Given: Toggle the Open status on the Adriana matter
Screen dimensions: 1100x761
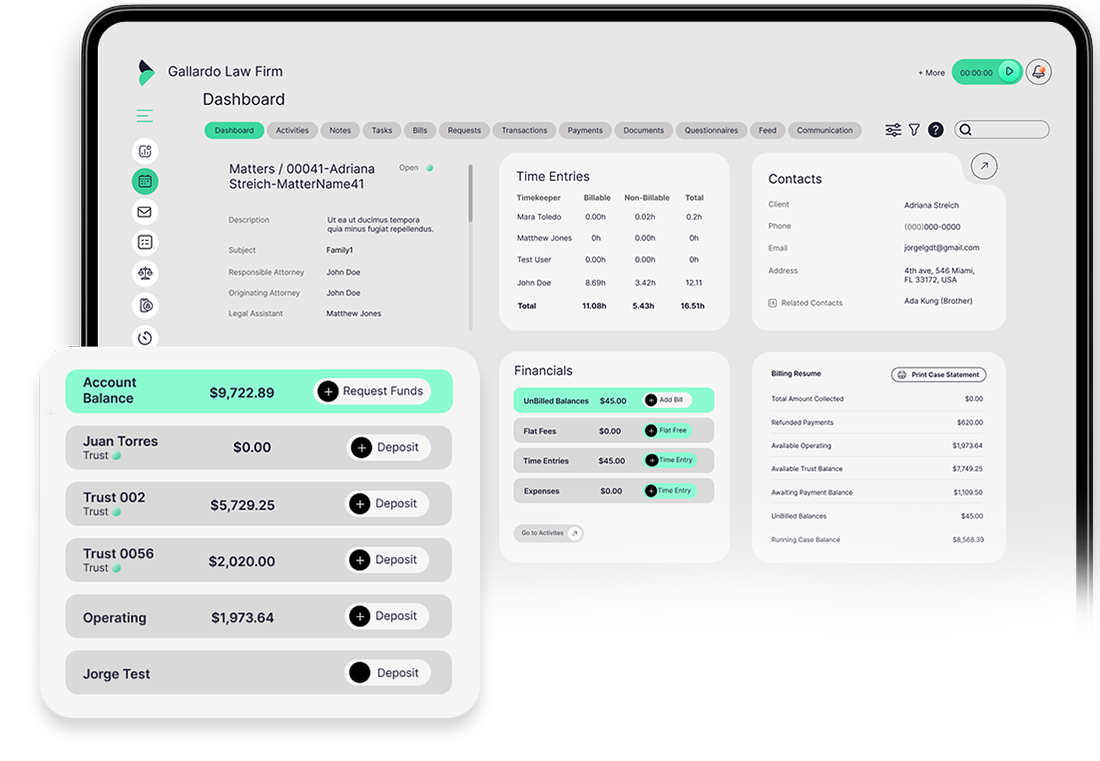Looking at the screenshot, I should [428, 168].
